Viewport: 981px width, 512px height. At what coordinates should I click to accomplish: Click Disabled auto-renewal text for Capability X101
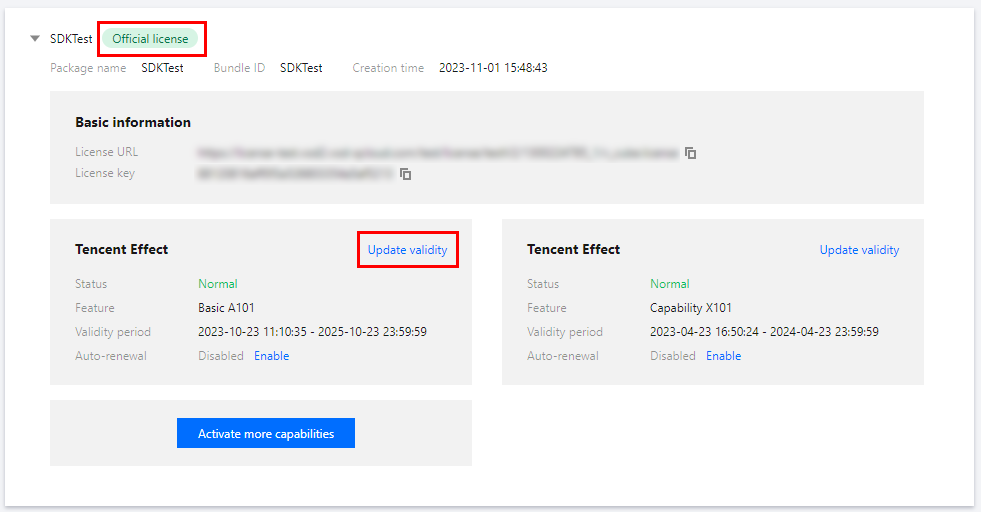tap(673, 356)
